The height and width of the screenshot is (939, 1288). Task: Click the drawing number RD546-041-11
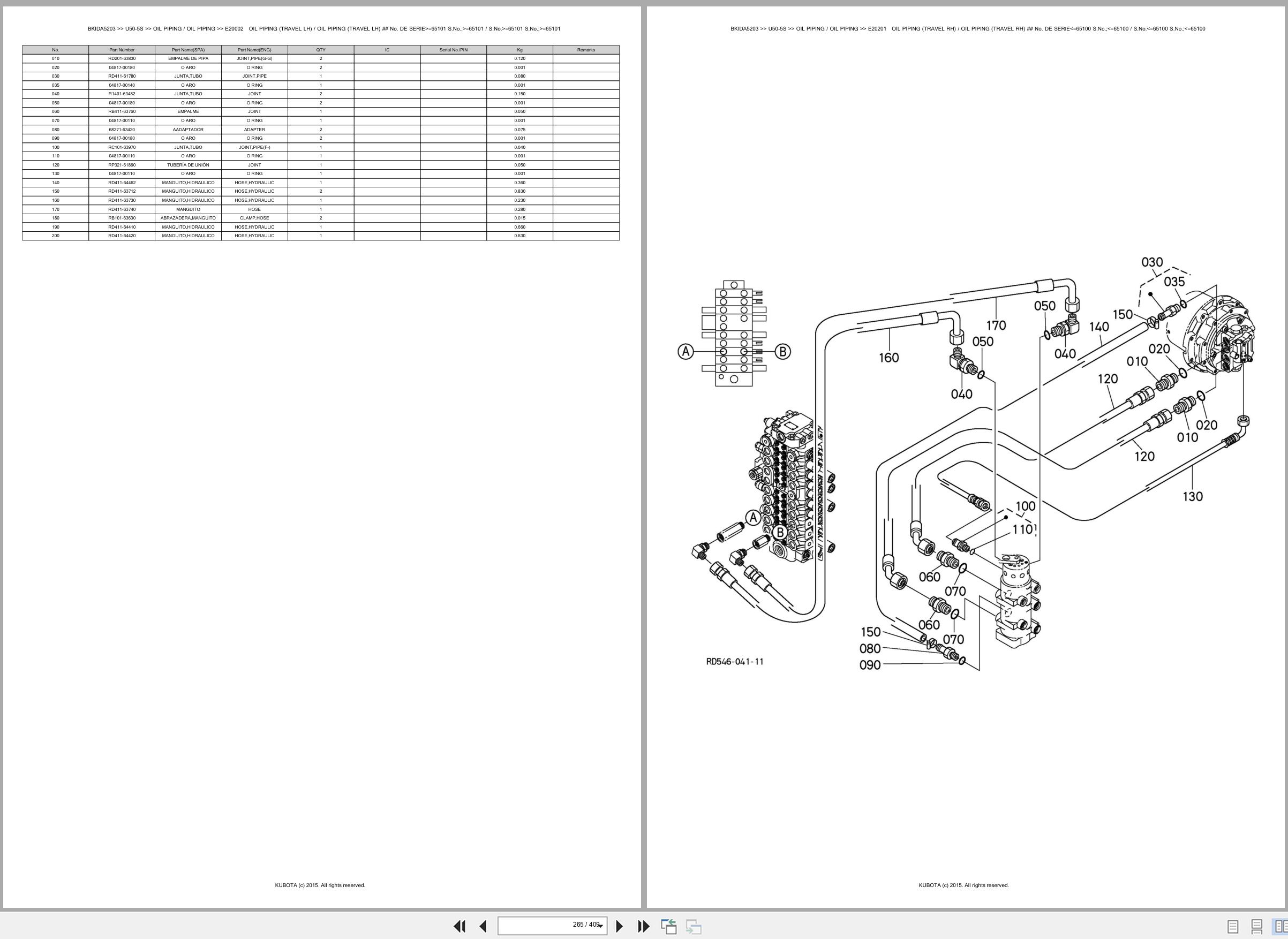[x=735, y=662]
